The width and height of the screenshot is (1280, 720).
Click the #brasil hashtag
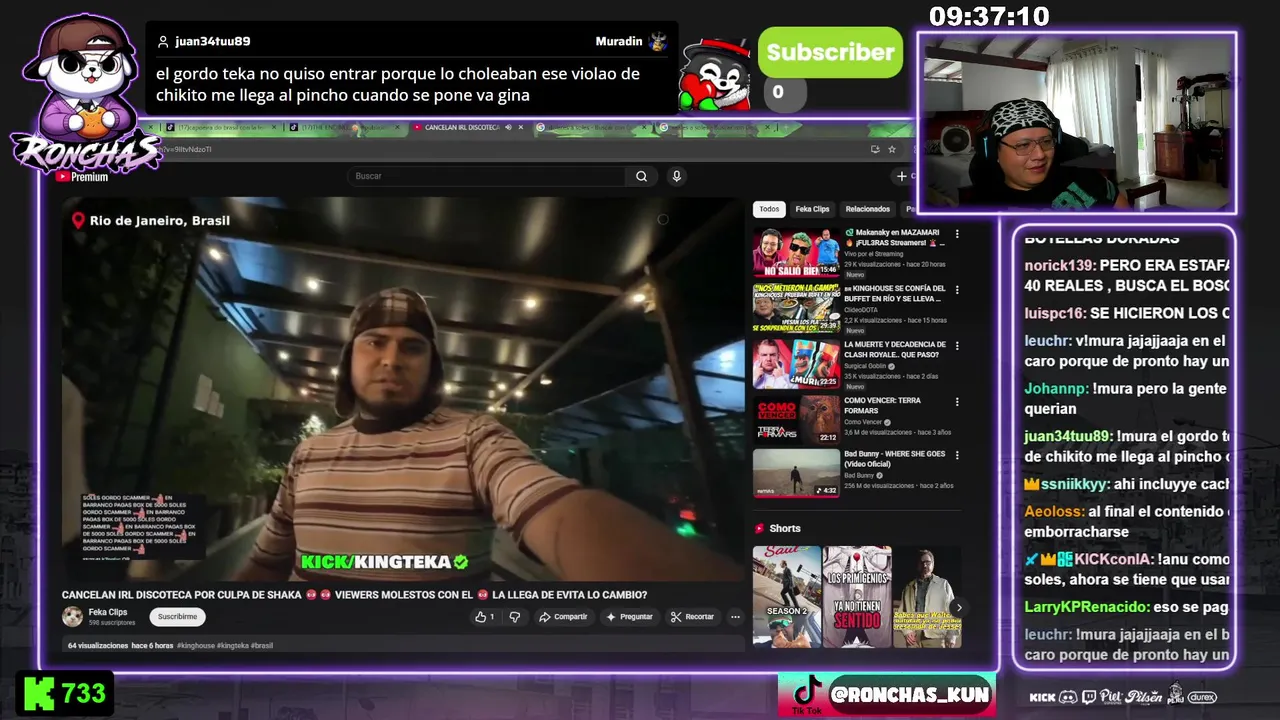point(262,646)
